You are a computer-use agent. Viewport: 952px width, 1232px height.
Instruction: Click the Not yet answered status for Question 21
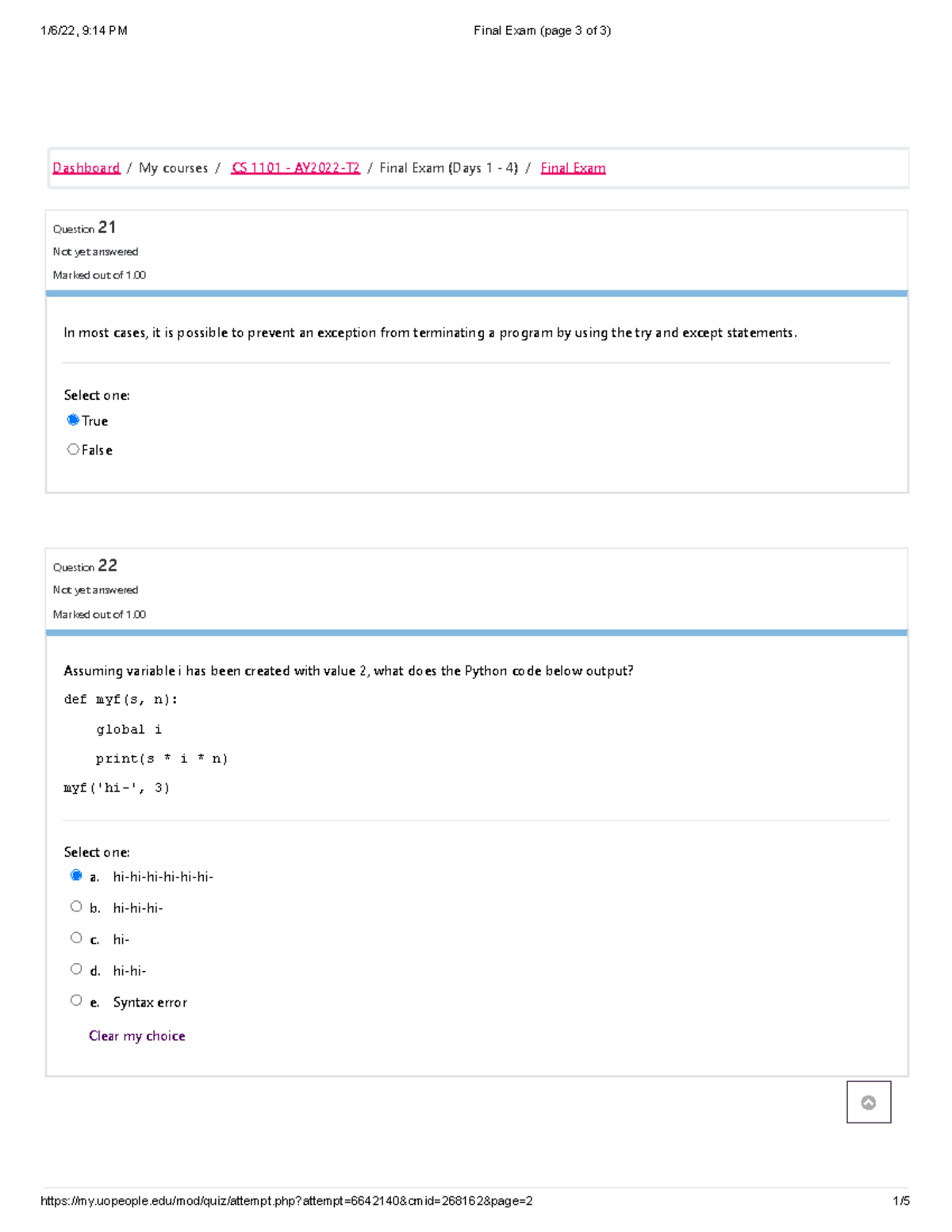point(95,251)
